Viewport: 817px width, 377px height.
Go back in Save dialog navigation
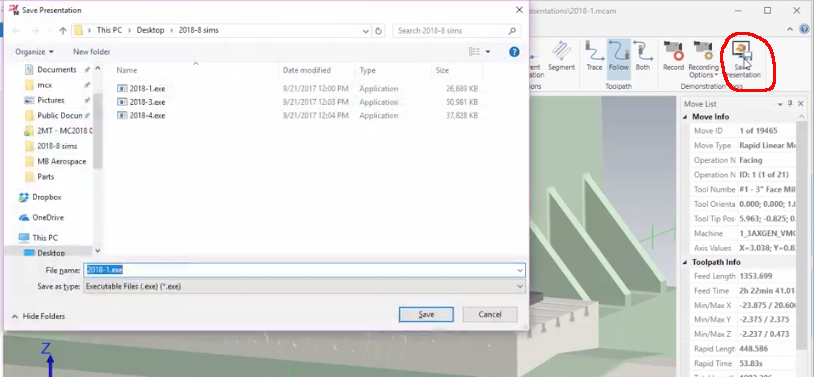[16, 31]
